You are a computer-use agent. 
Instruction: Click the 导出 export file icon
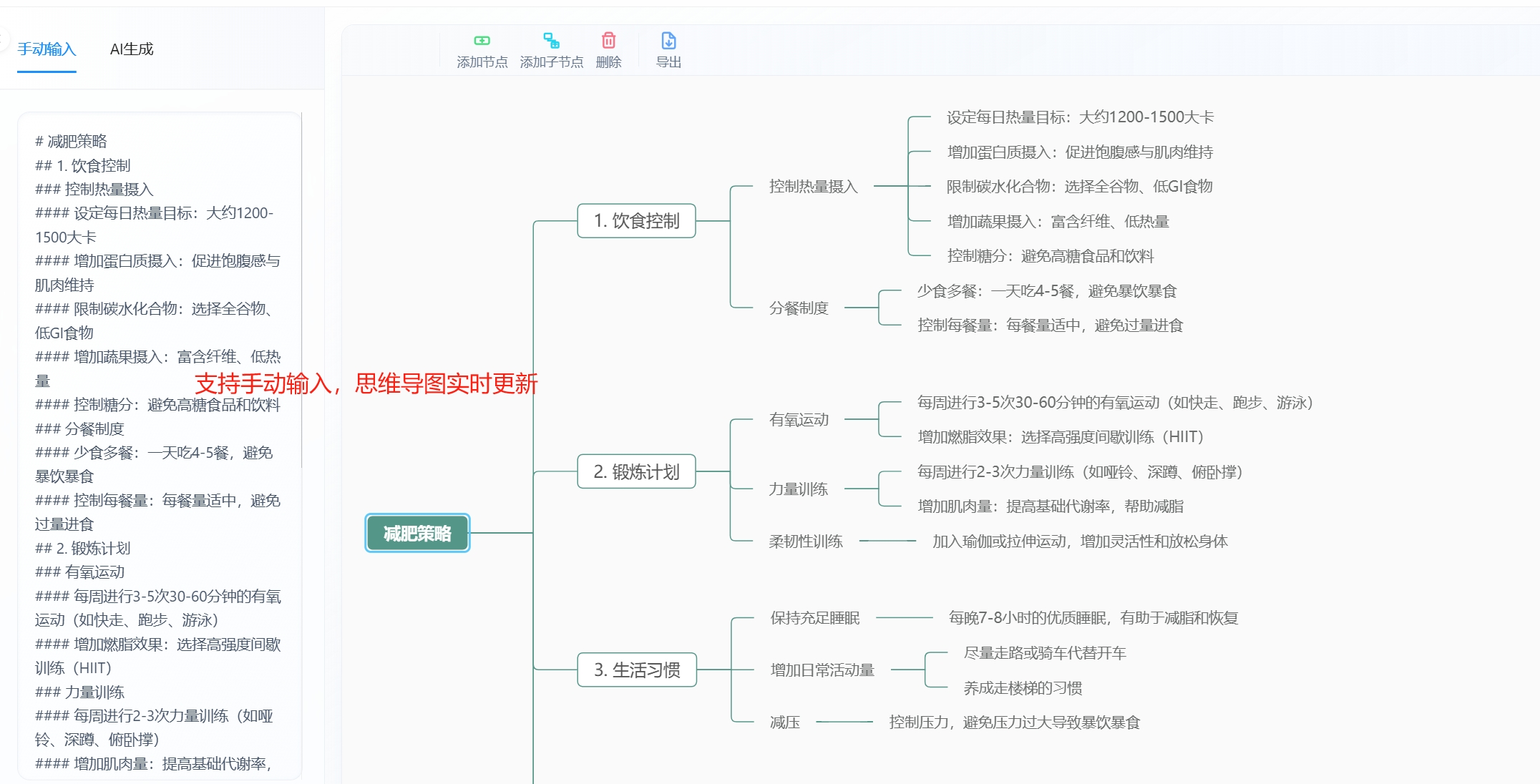(668, 41)
